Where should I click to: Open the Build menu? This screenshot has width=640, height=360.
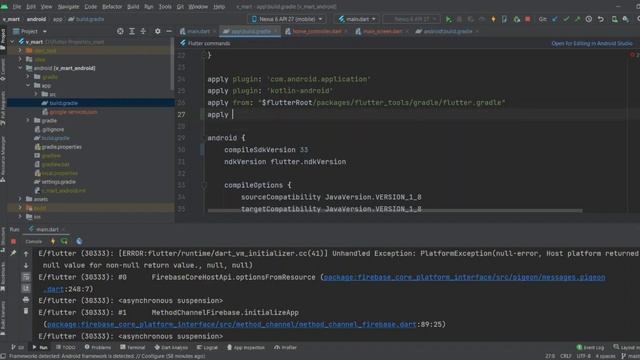tap(133, 7)
